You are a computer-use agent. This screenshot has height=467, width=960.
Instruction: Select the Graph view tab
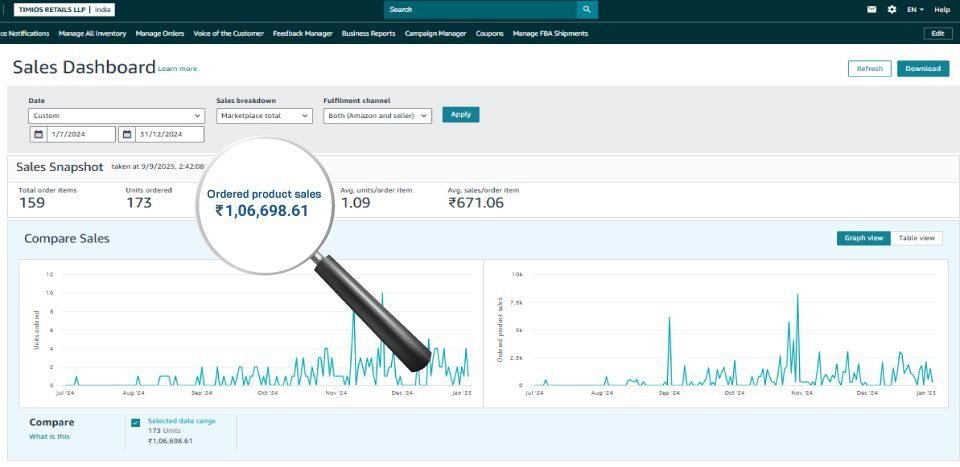pos(863,238)
